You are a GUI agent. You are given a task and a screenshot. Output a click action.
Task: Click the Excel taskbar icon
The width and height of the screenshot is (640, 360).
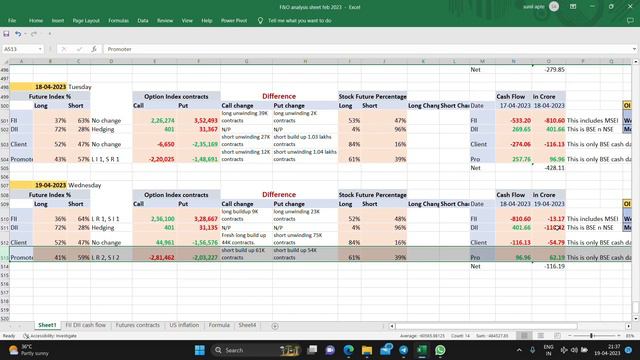coord(422,350)
